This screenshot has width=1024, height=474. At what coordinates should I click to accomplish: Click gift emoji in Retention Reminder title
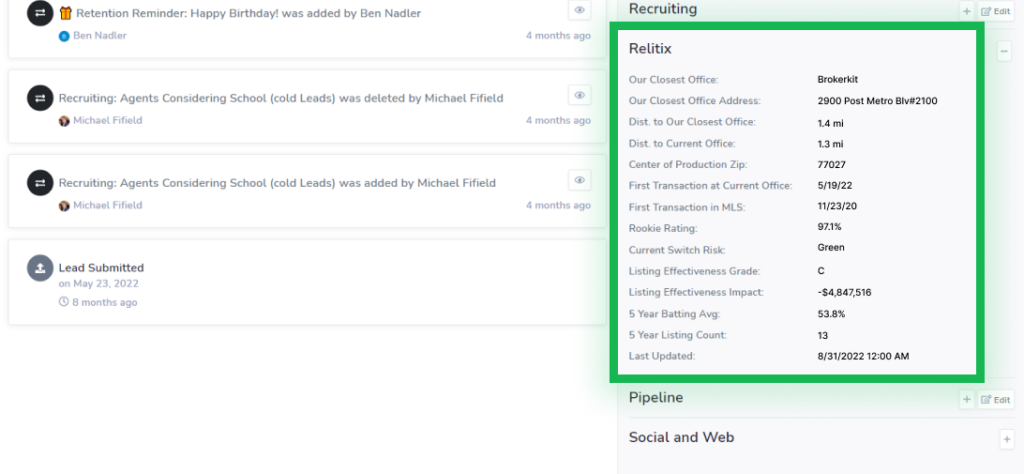pyautogui.click(x=65, y=13)
